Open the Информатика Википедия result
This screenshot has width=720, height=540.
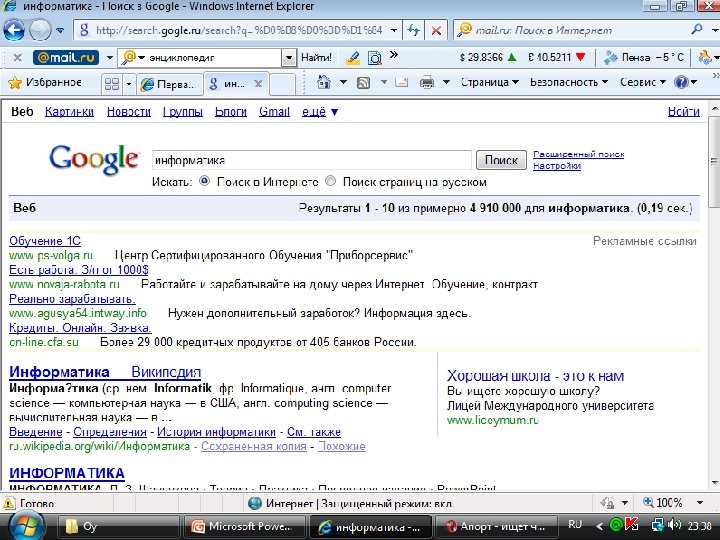point(105,372)
